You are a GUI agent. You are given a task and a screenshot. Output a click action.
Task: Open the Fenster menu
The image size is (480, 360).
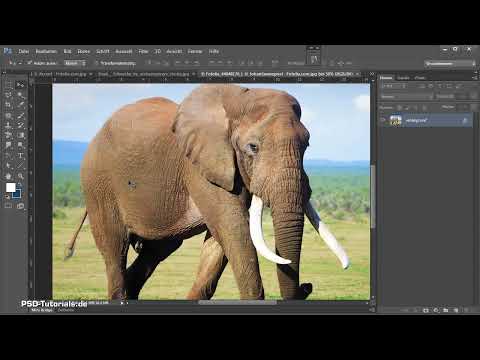(x=195, y=51)
